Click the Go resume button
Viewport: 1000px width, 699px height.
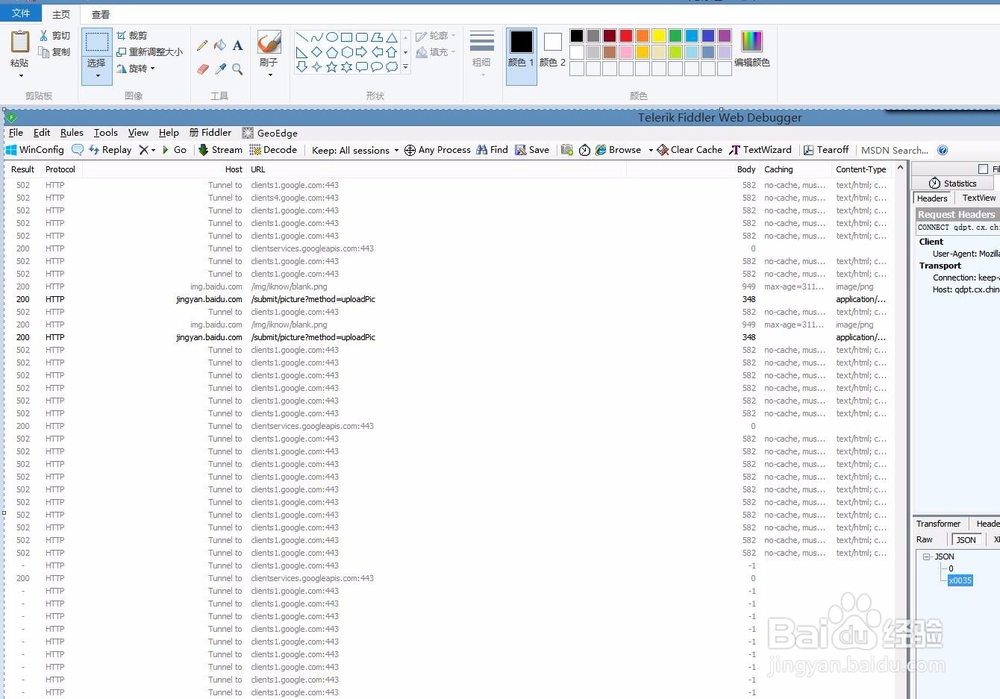pos(173,150)
